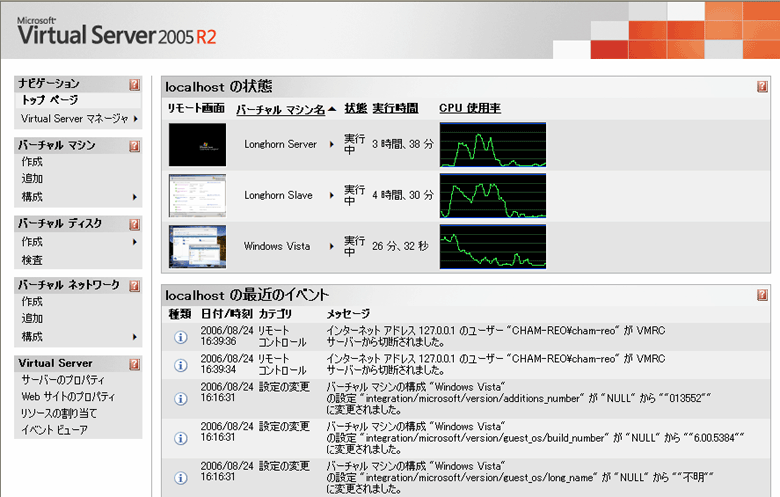Click 作成 under バーチャル ディスク
780x497 pixels.
(32, 242)
